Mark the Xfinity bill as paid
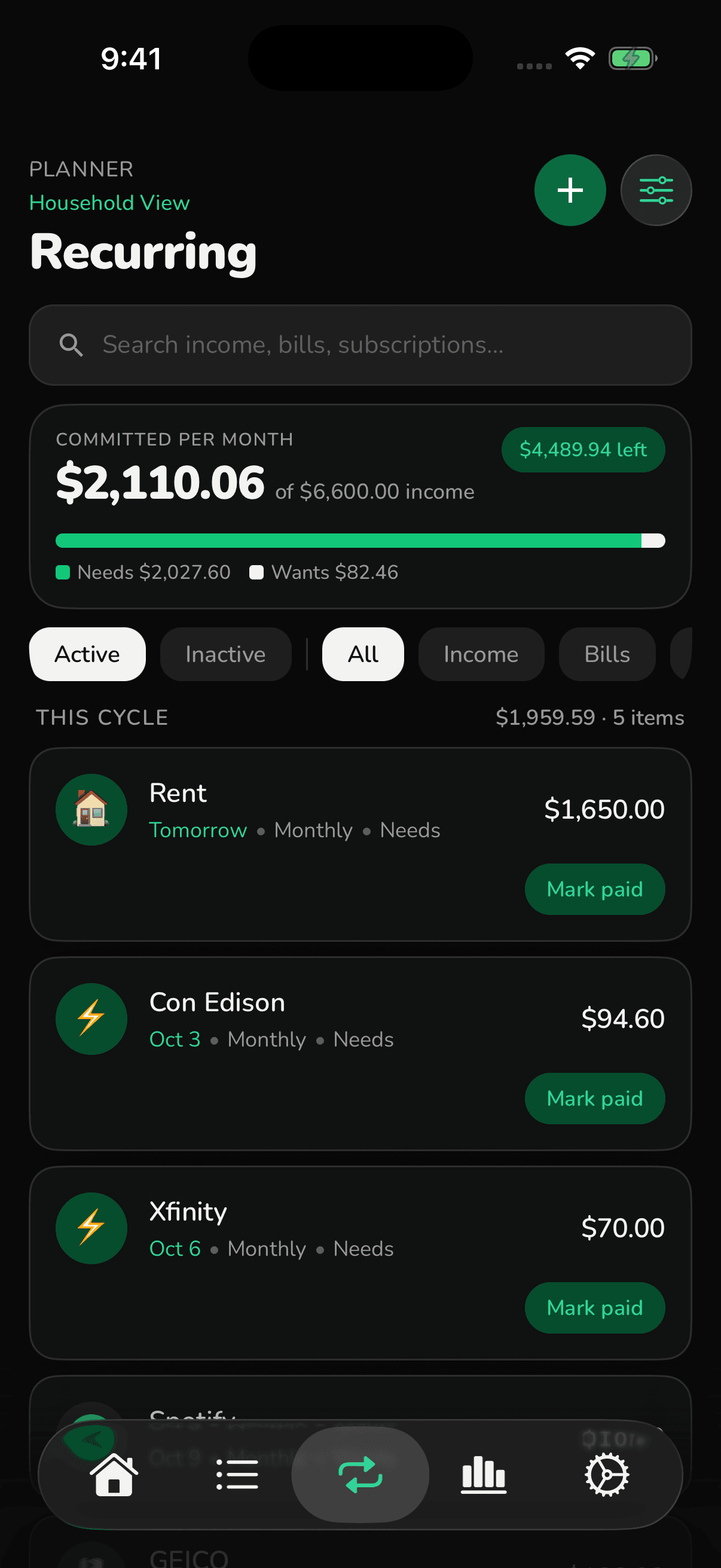The height and width of the screenshot is (1568, 721). pos(594,1307)
